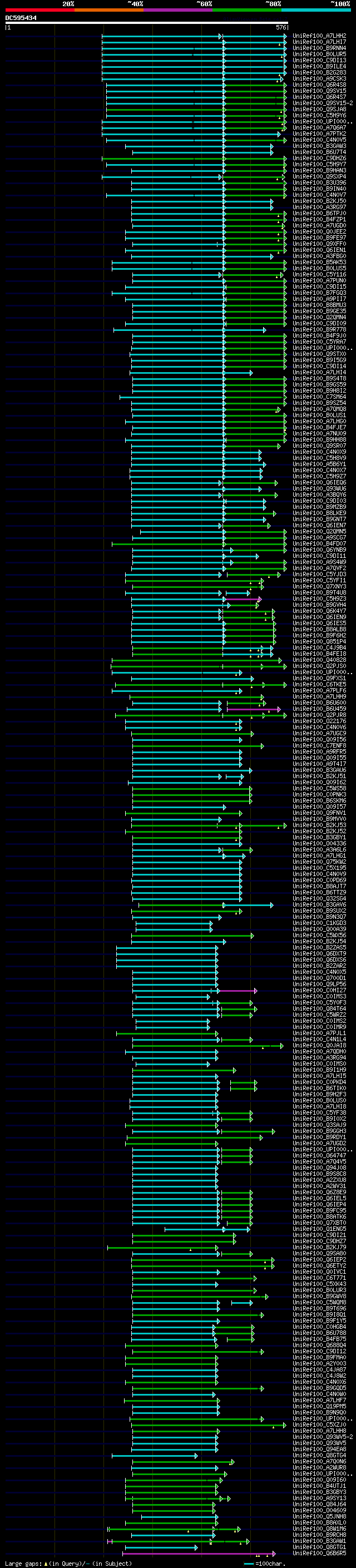Click the orange ~40% identity legend segment
The width and height of the screenshot is (356, 1568).
point(109,10)
